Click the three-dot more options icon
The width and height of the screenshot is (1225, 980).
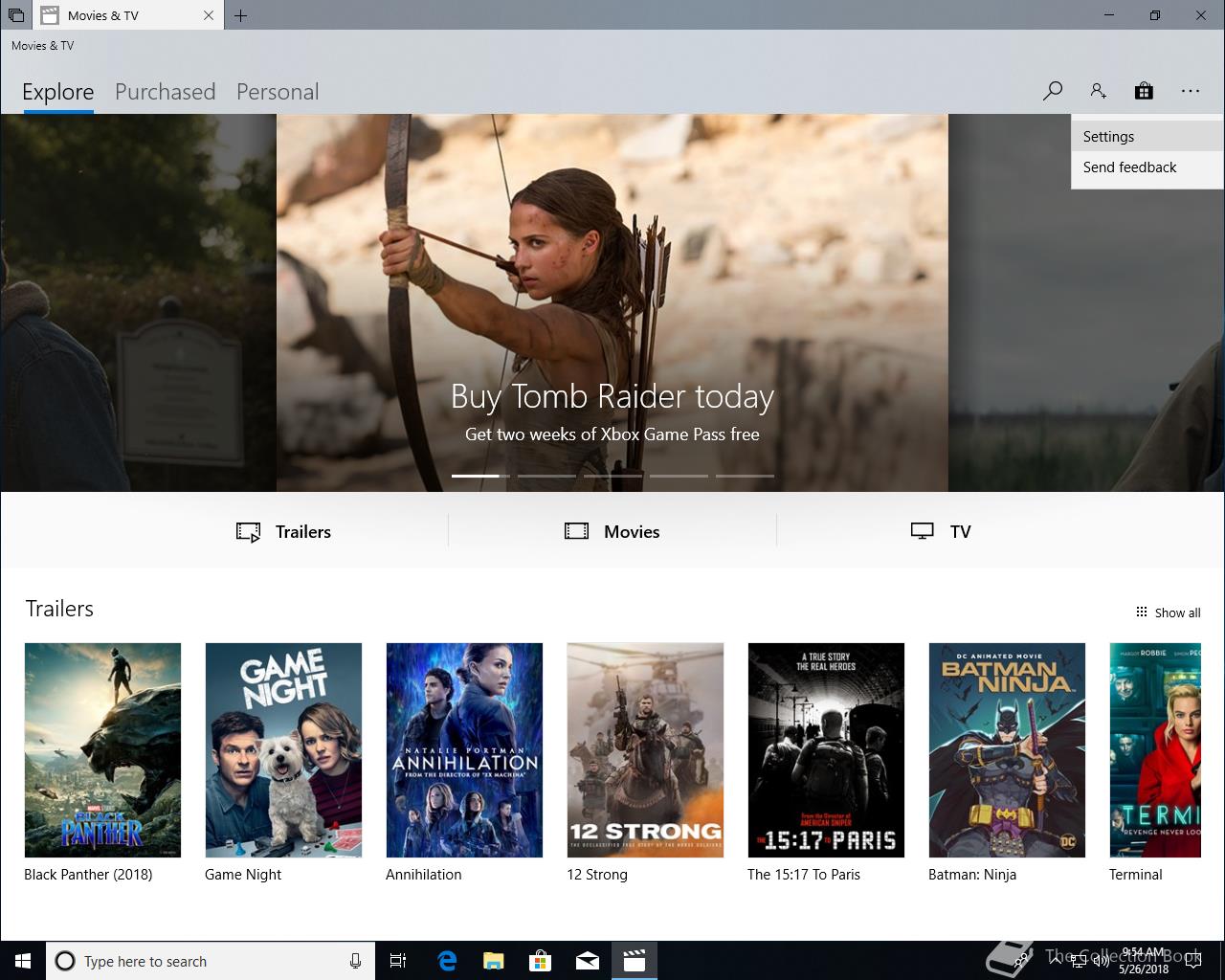1190,91
